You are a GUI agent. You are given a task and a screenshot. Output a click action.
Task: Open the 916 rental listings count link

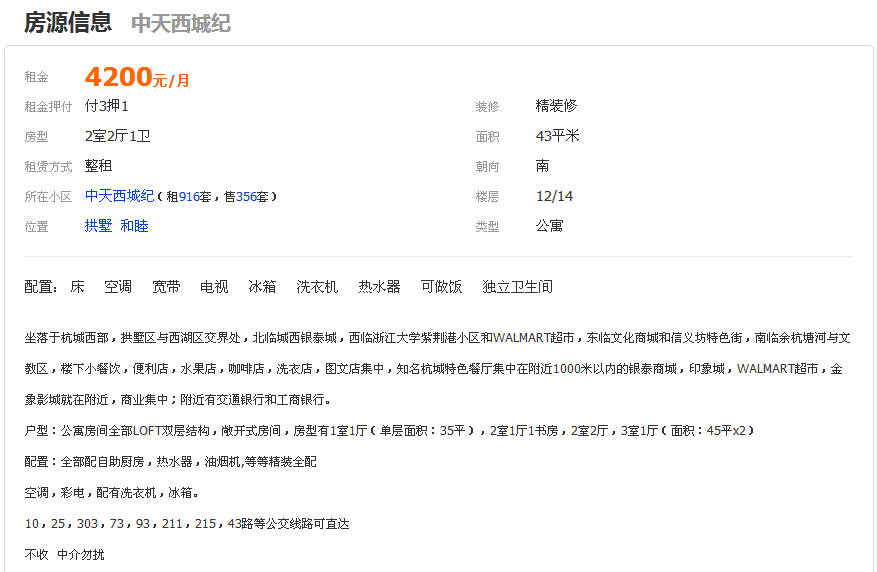coord(189,197)
